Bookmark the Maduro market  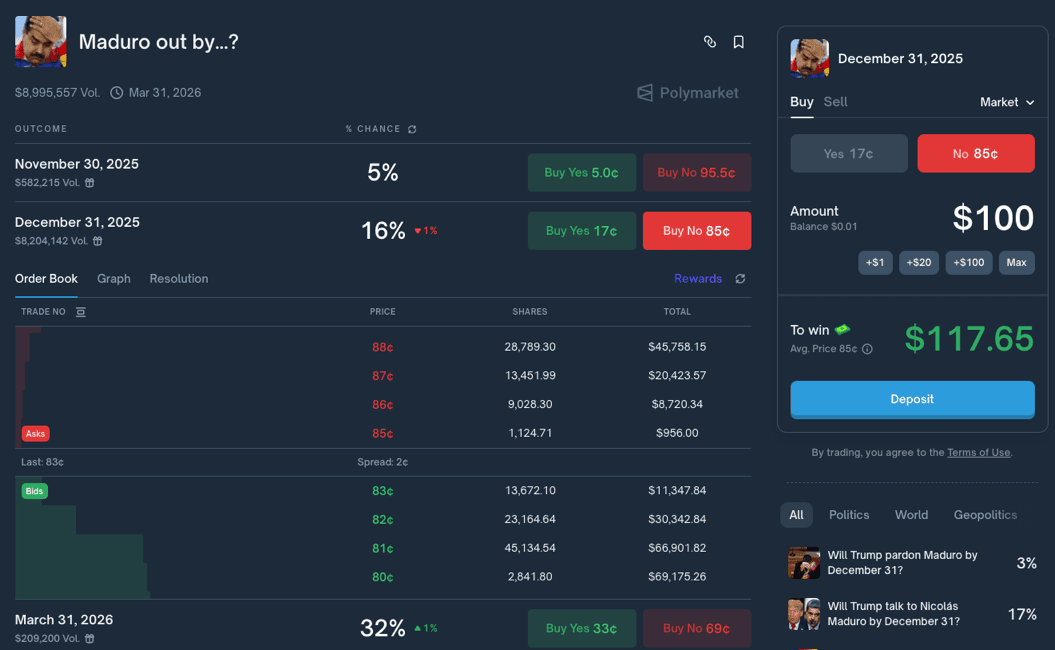click(x=738, y=42)
